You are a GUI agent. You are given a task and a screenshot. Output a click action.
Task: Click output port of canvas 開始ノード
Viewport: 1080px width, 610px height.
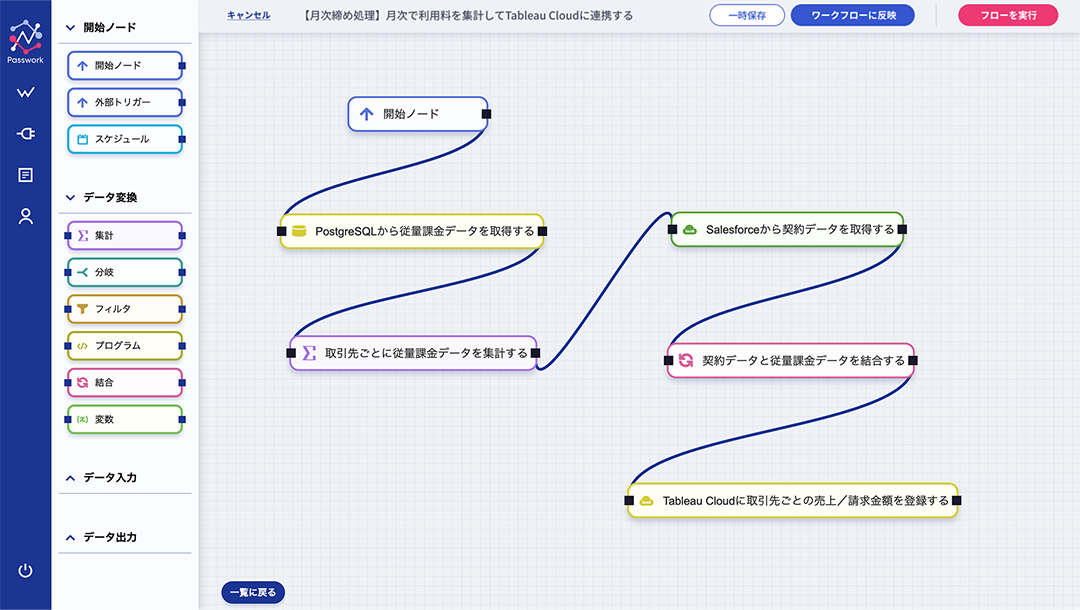tap(486, 114)
